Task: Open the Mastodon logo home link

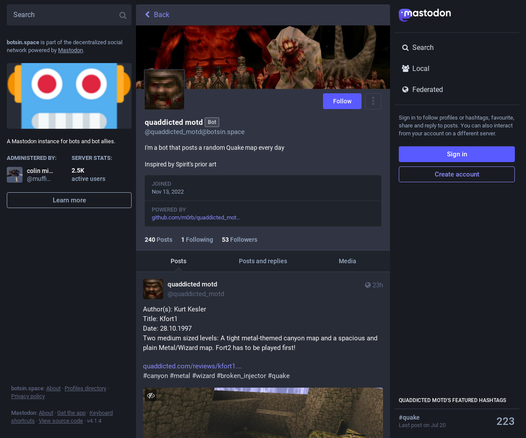Action: [425, 14]
